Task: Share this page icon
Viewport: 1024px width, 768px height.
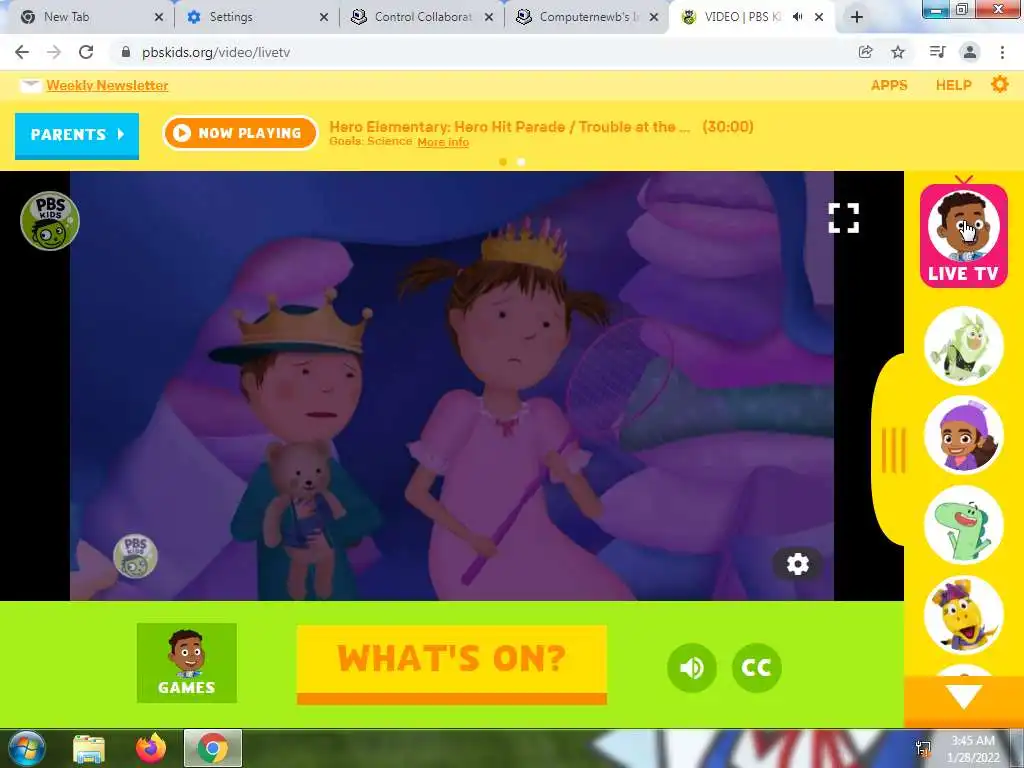Action: (865, 52)
